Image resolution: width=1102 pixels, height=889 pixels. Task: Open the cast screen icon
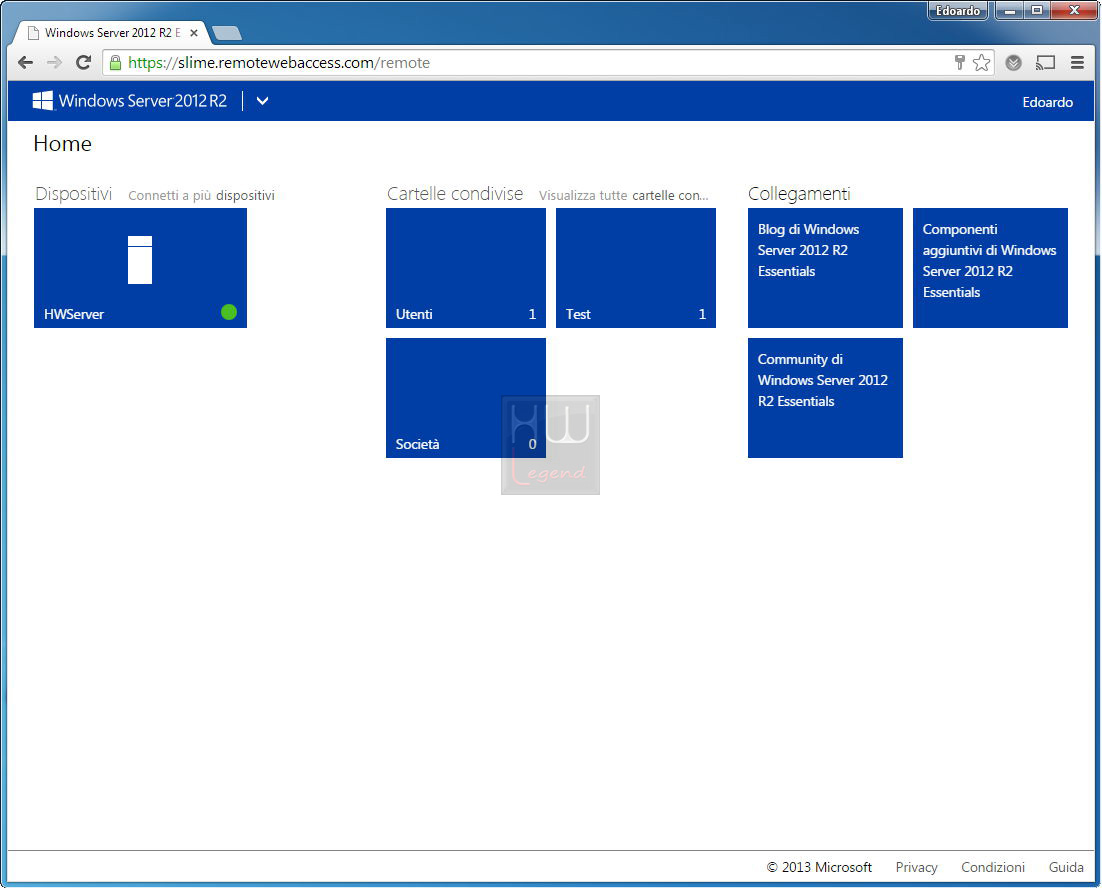pos(1045,63)
